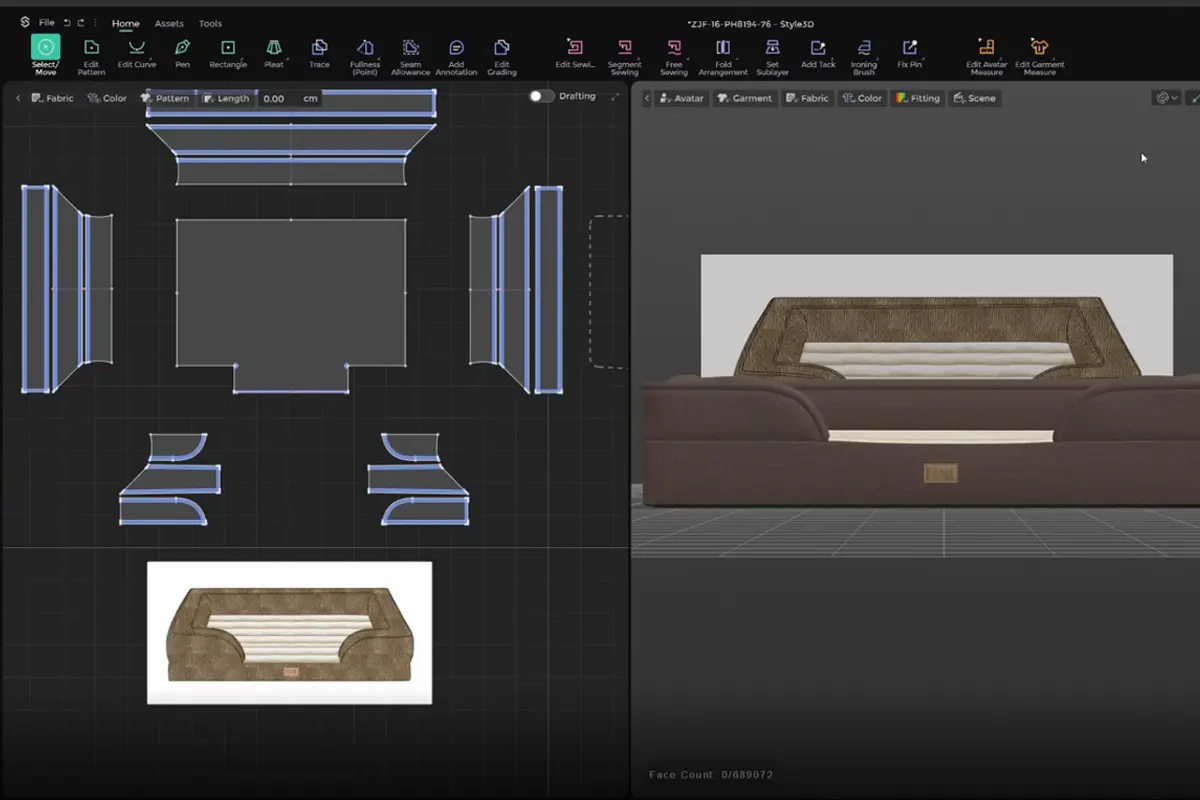The width and height of the screenshot is (1200, 800).
Task: Click the undo arrow icon
Action: tap(67, 22)
